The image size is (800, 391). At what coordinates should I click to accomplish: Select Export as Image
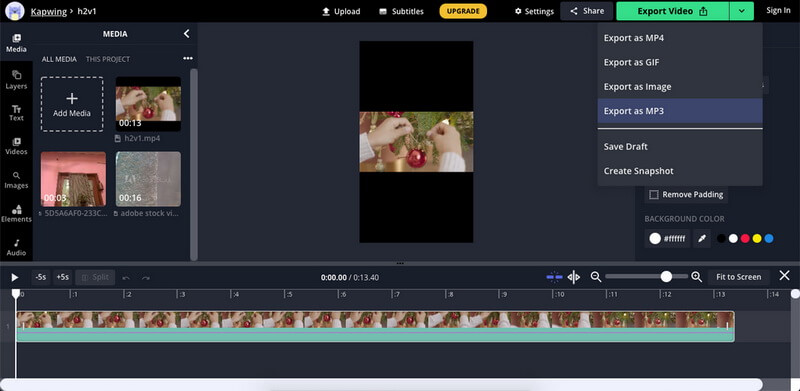(x=680, y=87)
